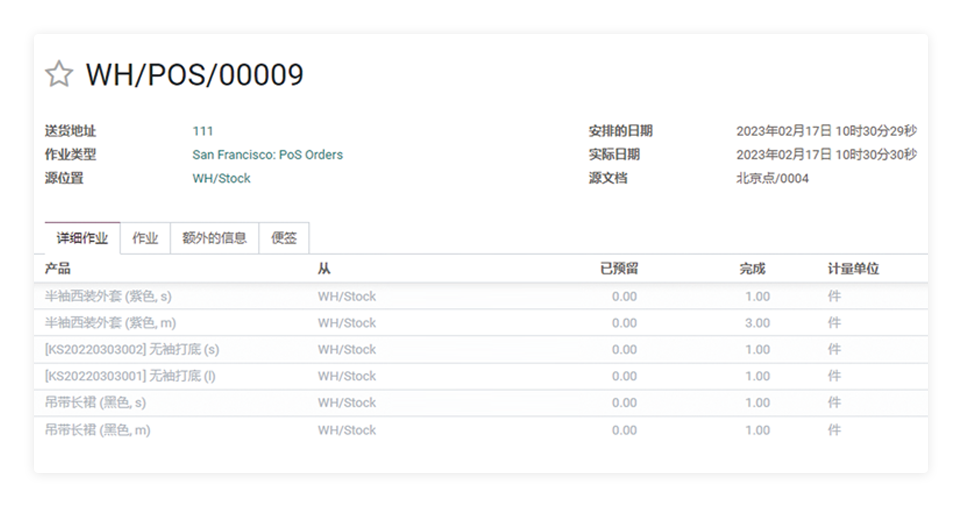Sort by the 完成 column header
The height and width of the screenshot is (507, 962).
coord(752,269)
